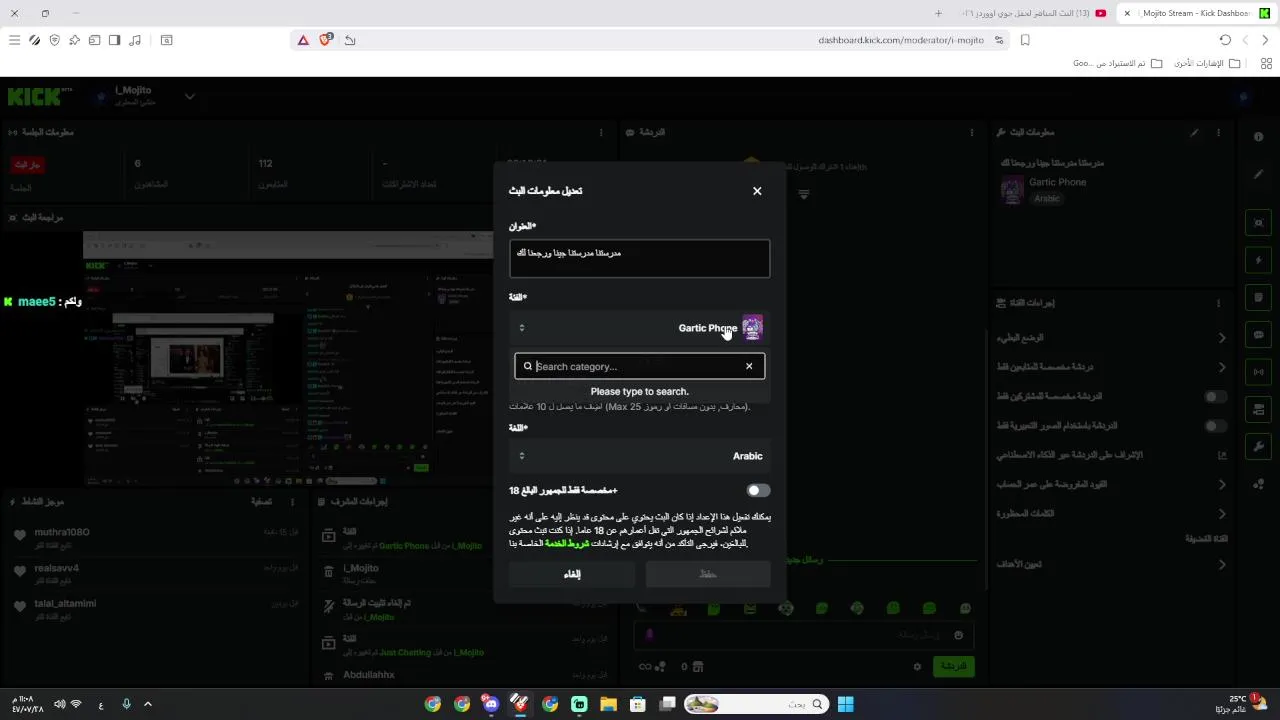Image resolution: width=1280 pixels, height=720 pixels.
Task: Open the Gartic Phone category dropdown
Action: (639, 328)
